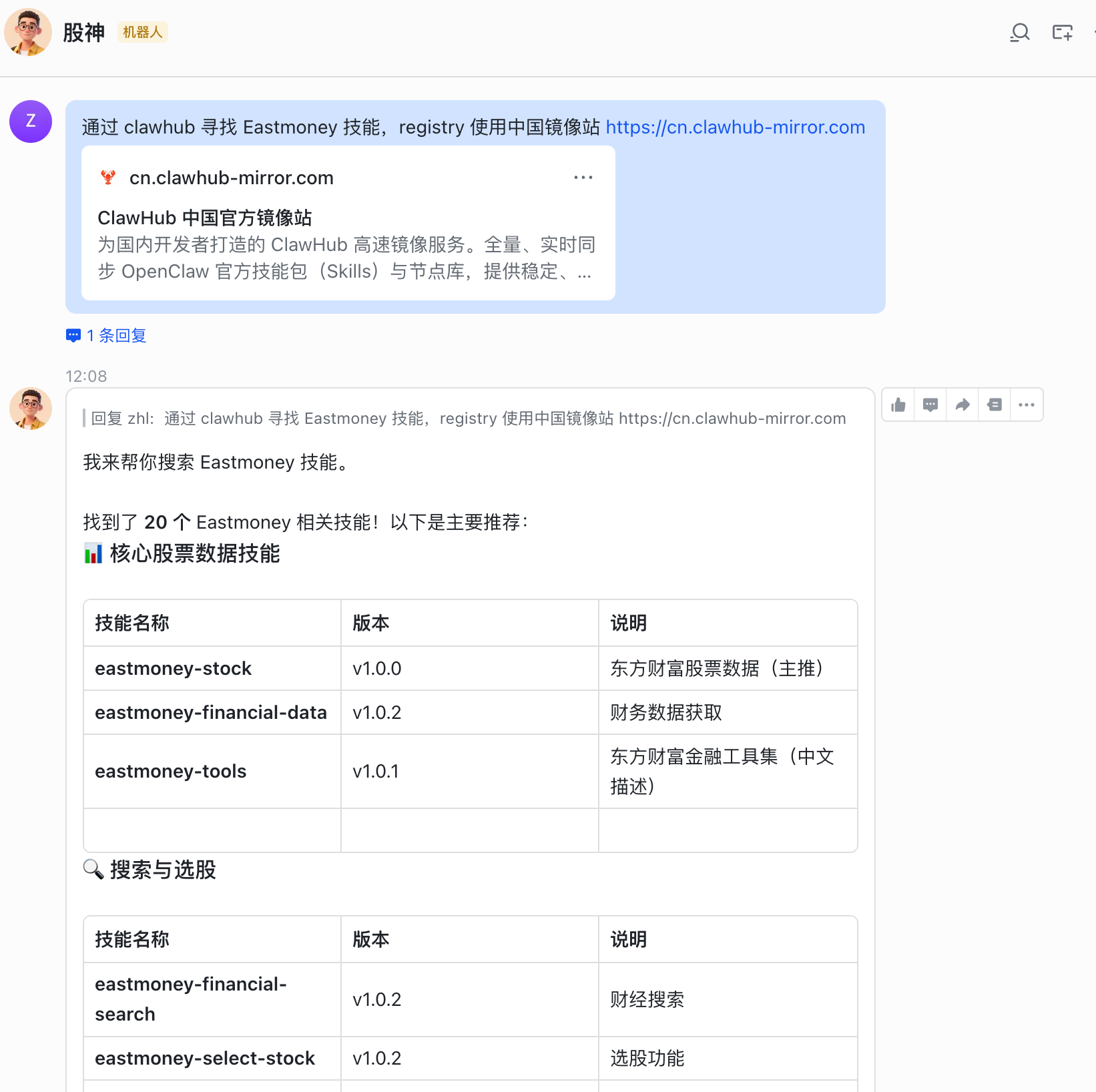Viewport: 1096px width, 1092px height.
Task: Click the bot avatar beside the reply message
Action: pyautogui.click(x=31, y=408)
